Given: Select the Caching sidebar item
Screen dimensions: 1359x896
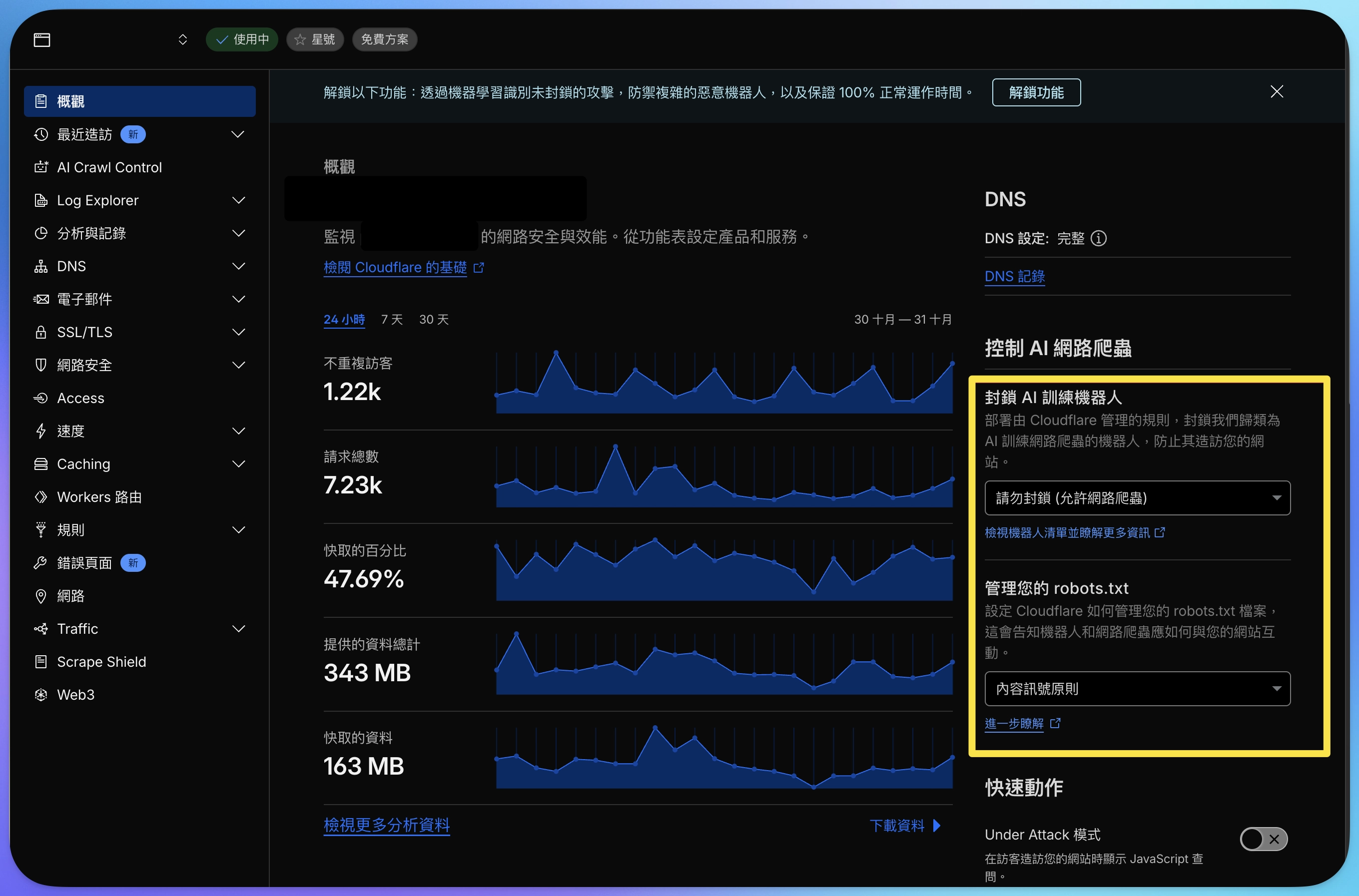Looking at the screenshot, I should click(83, 464).
